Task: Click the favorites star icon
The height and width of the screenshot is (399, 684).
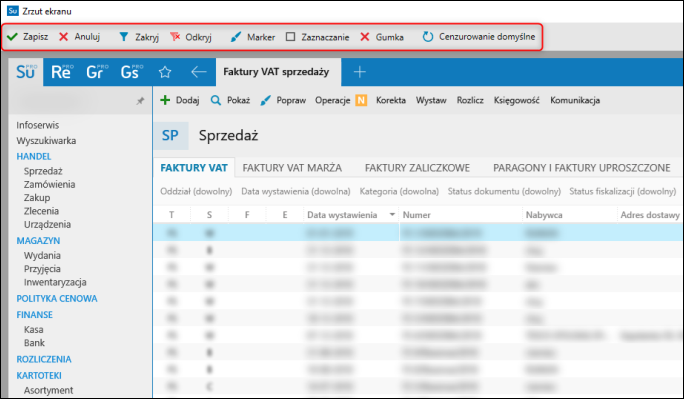Action: coord(165,72)
